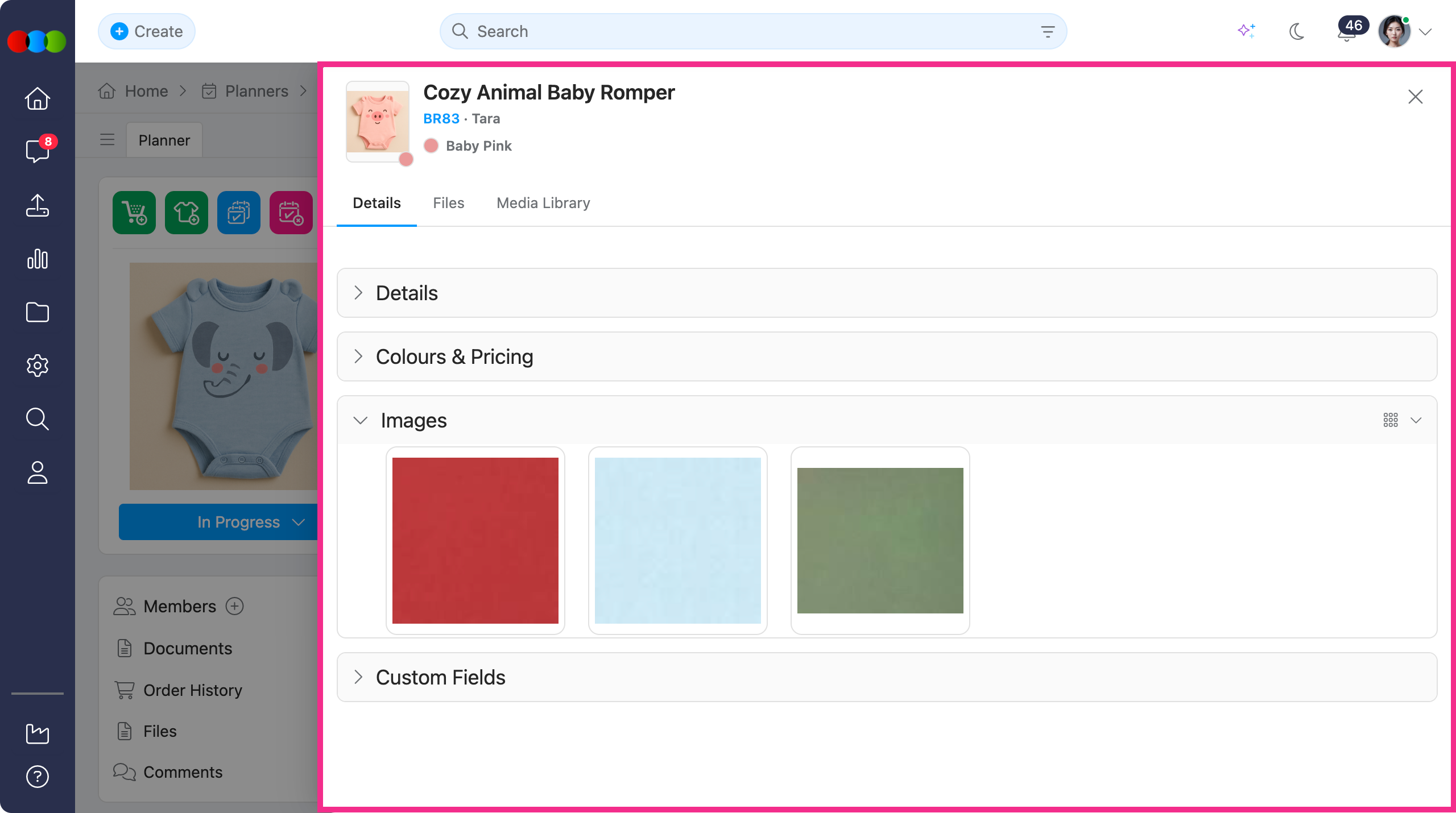Click the factory icon in sidebar
The width and height of the screenshot is (1456, 813).
[38, 734]
